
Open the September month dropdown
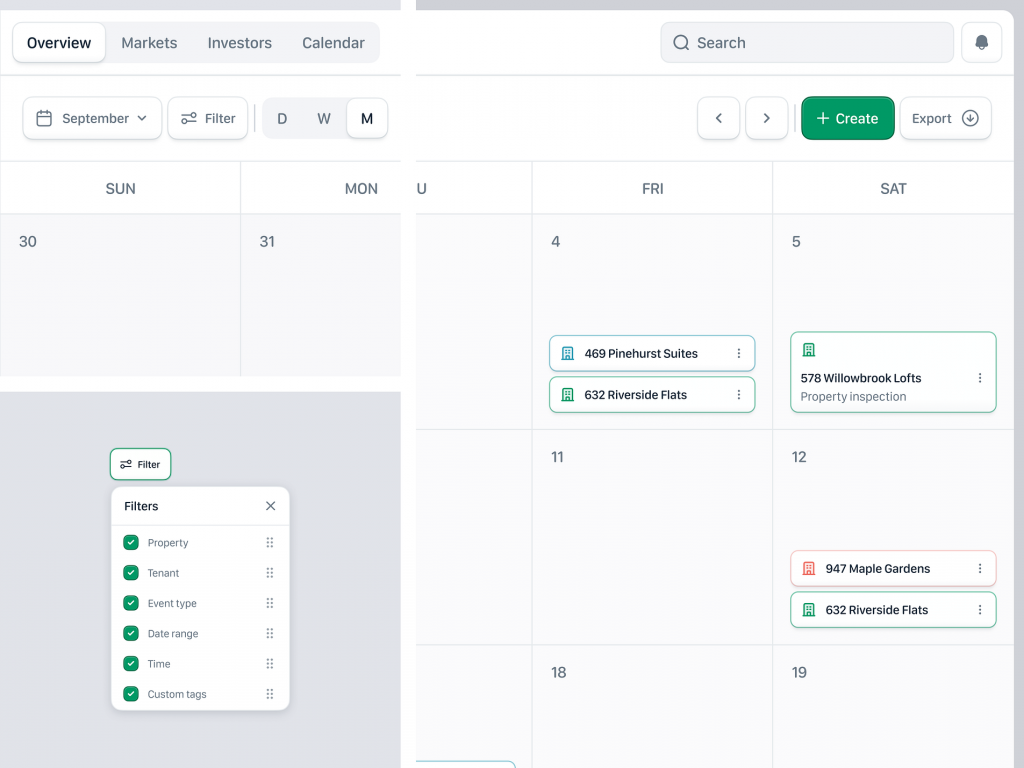92,118
